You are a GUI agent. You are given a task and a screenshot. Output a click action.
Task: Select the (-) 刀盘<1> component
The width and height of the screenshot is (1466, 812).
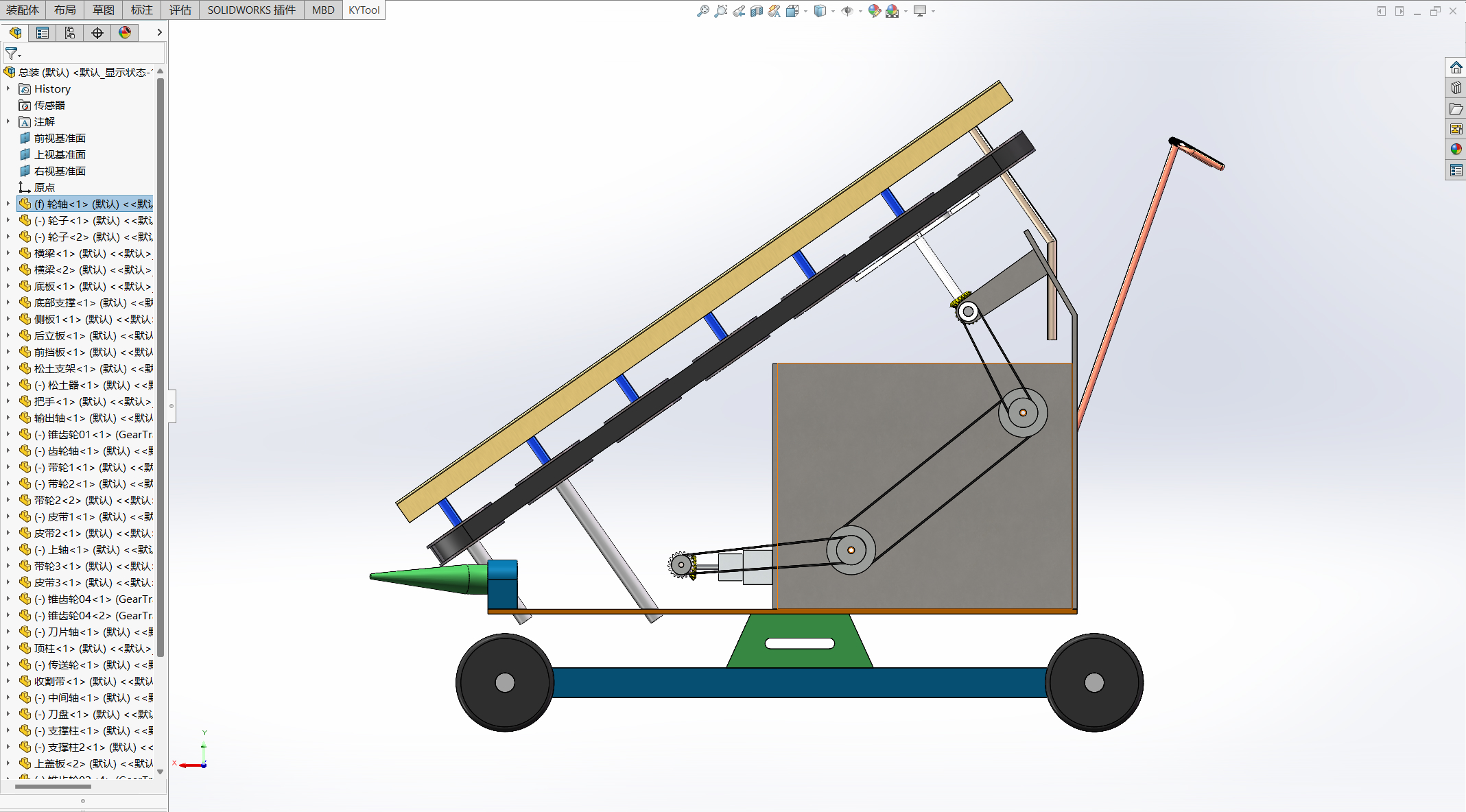(86, 714)
